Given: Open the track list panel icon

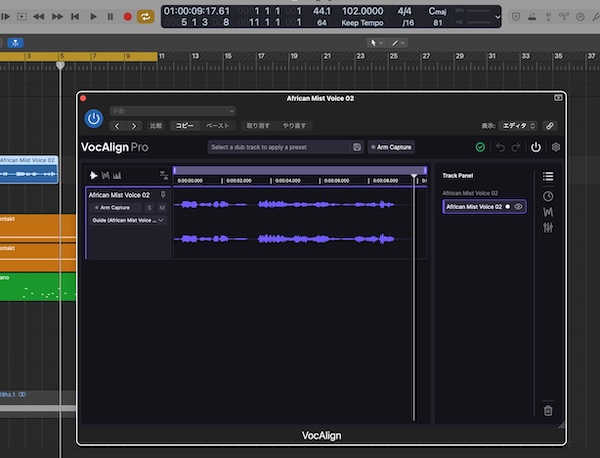Looking at the screenshot, I should point(548,176).
